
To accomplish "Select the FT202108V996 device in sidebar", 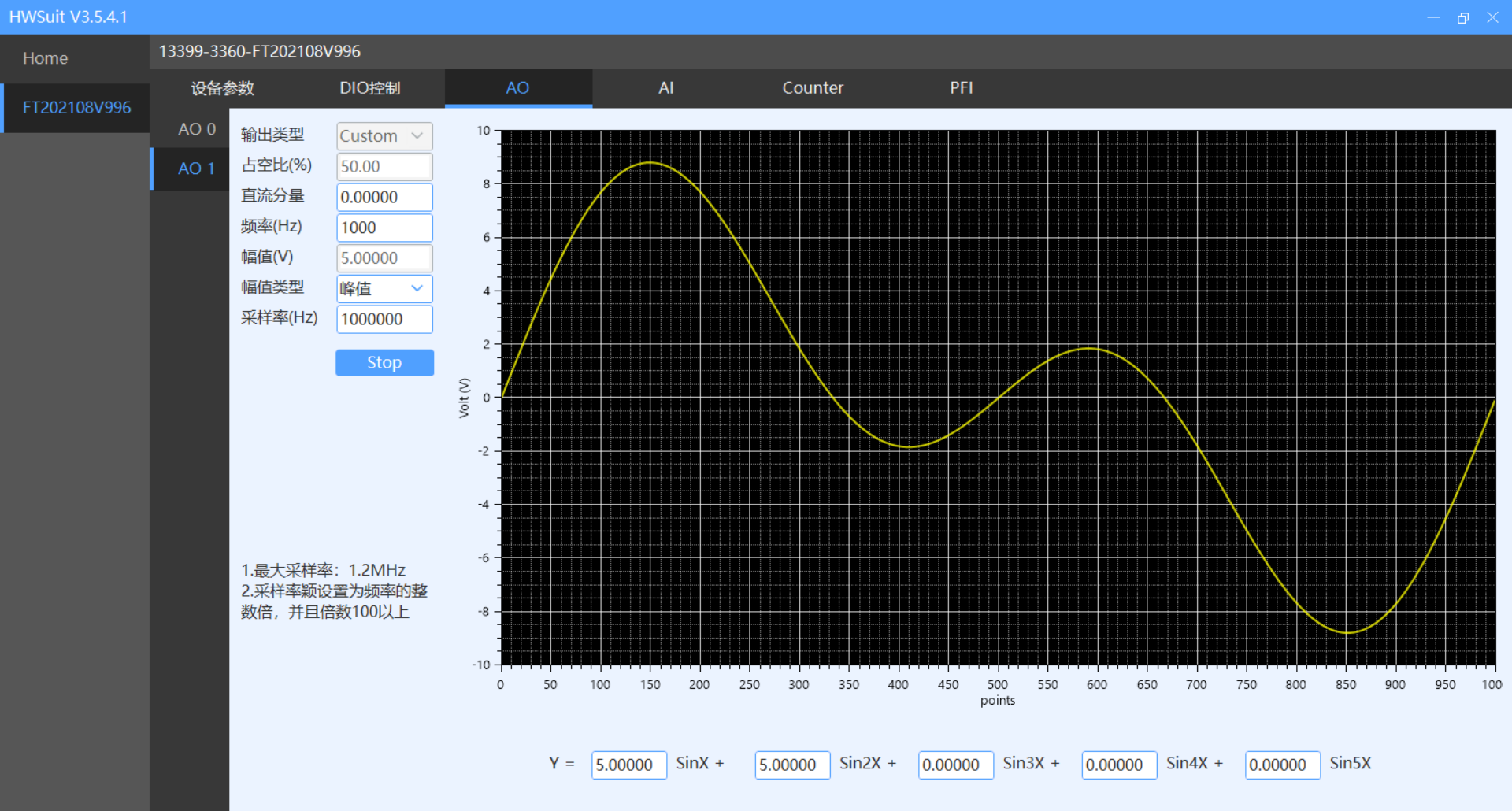I will coord(76,108).
